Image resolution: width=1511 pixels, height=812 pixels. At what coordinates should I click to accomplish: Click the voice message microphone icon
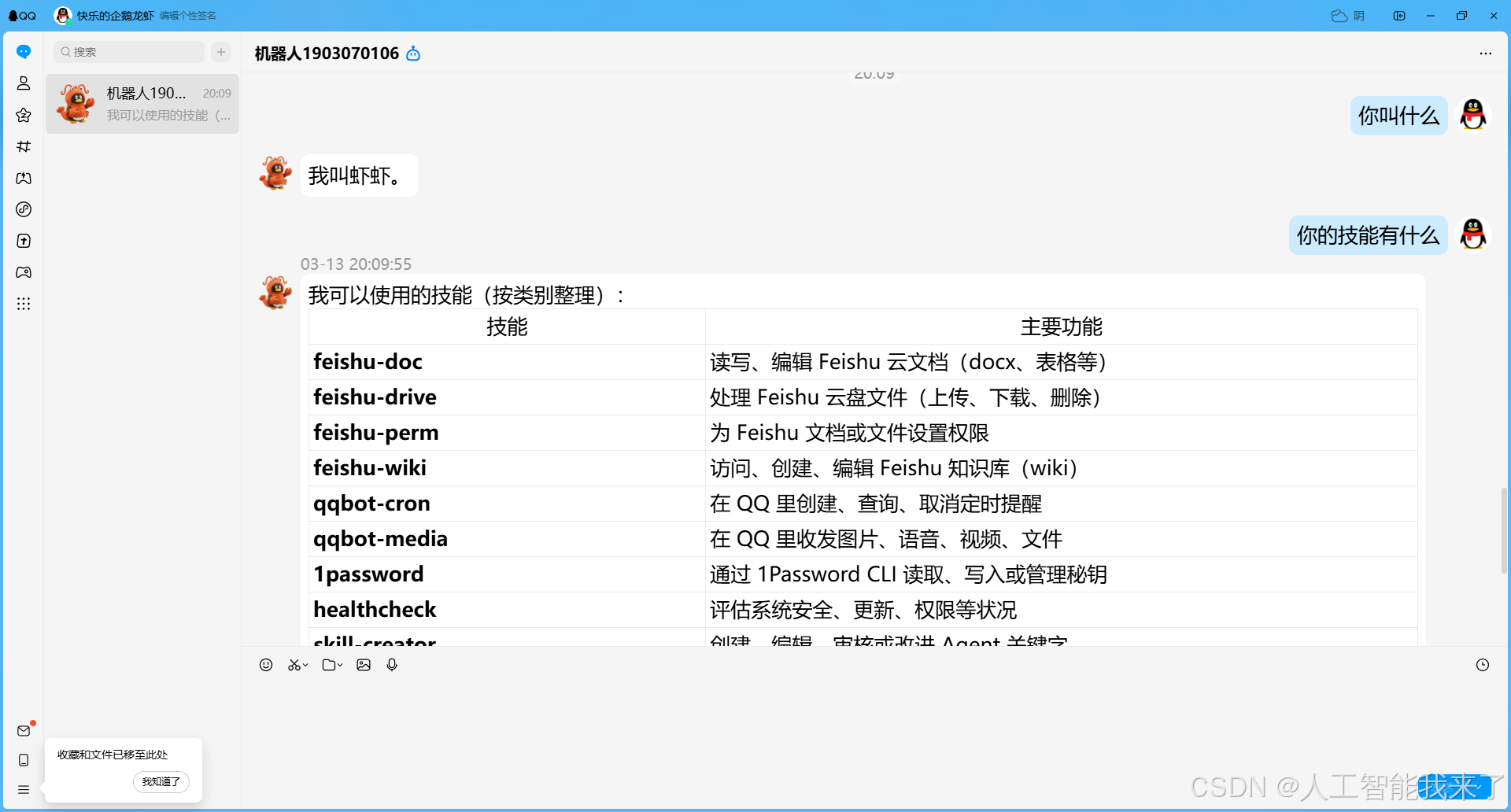[392, 665]
